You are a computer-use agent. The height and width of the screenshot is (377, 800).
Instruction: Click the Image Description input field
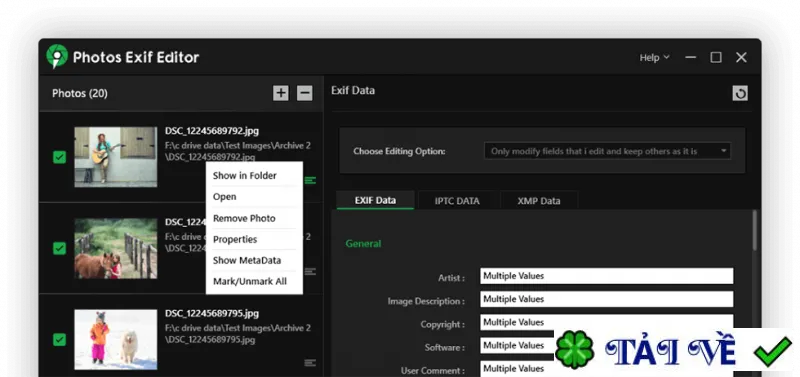click(607, 299)
